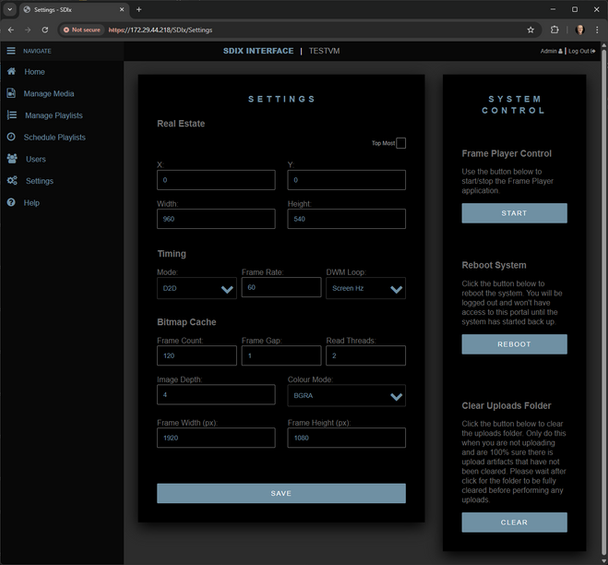Click the Manage Playlists list icon
The width and height of the screenshot is (608, 565).
click(x=12, y=115)
